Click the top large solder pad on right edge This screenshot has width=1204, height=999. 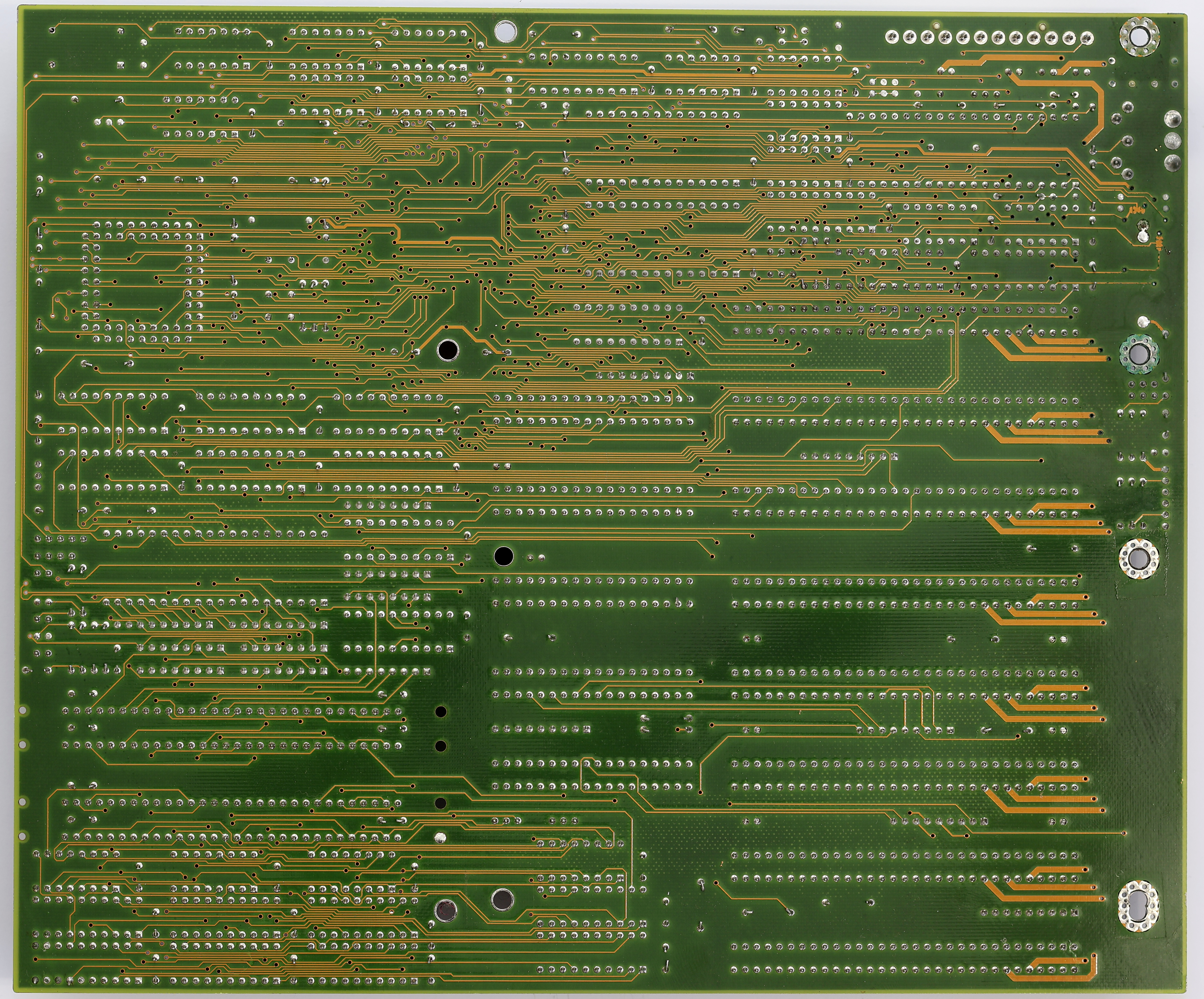(x=1173, y=119)
